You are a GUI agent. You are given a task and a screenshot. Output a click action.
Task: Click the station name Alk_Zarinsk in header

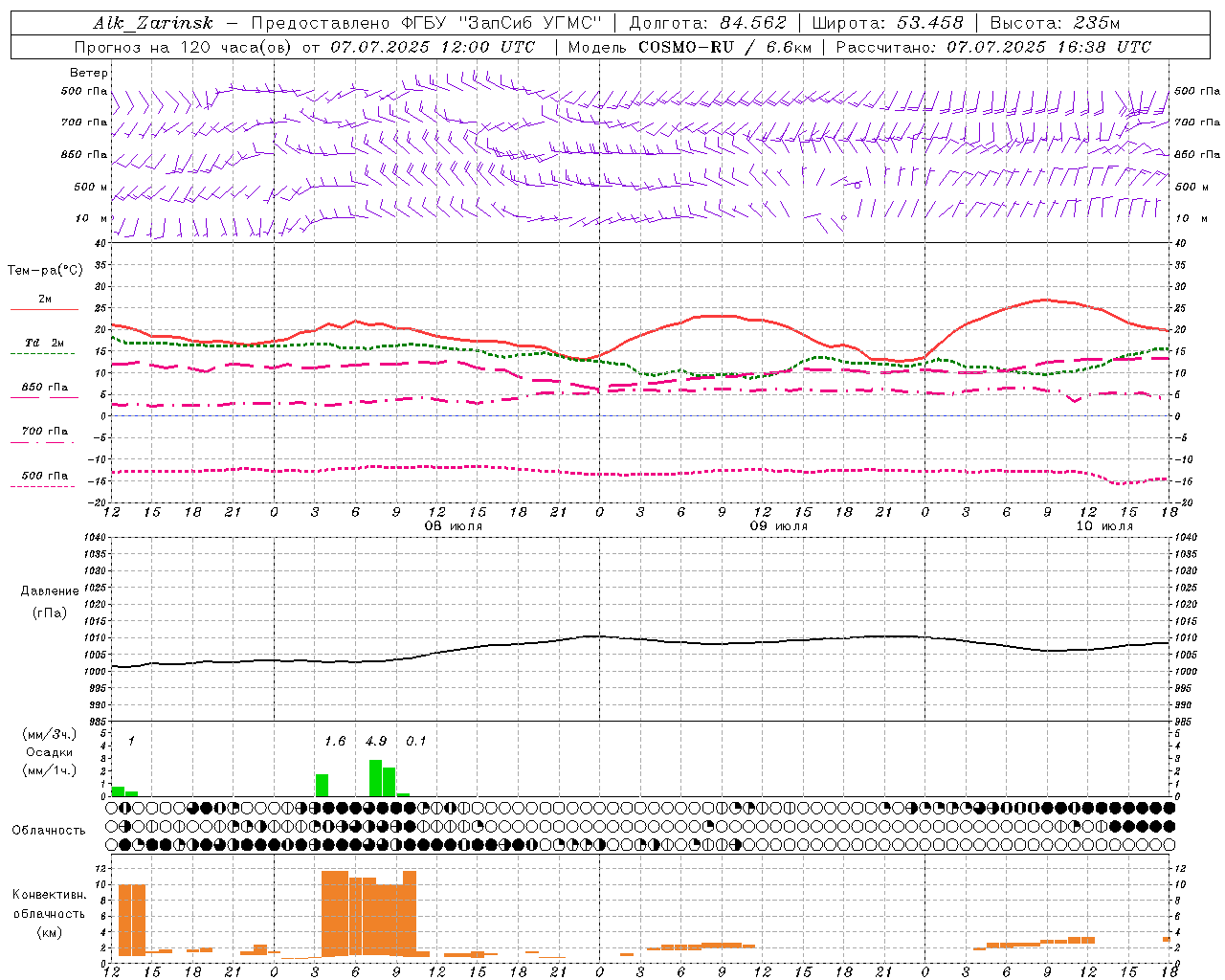coord(153,24)
